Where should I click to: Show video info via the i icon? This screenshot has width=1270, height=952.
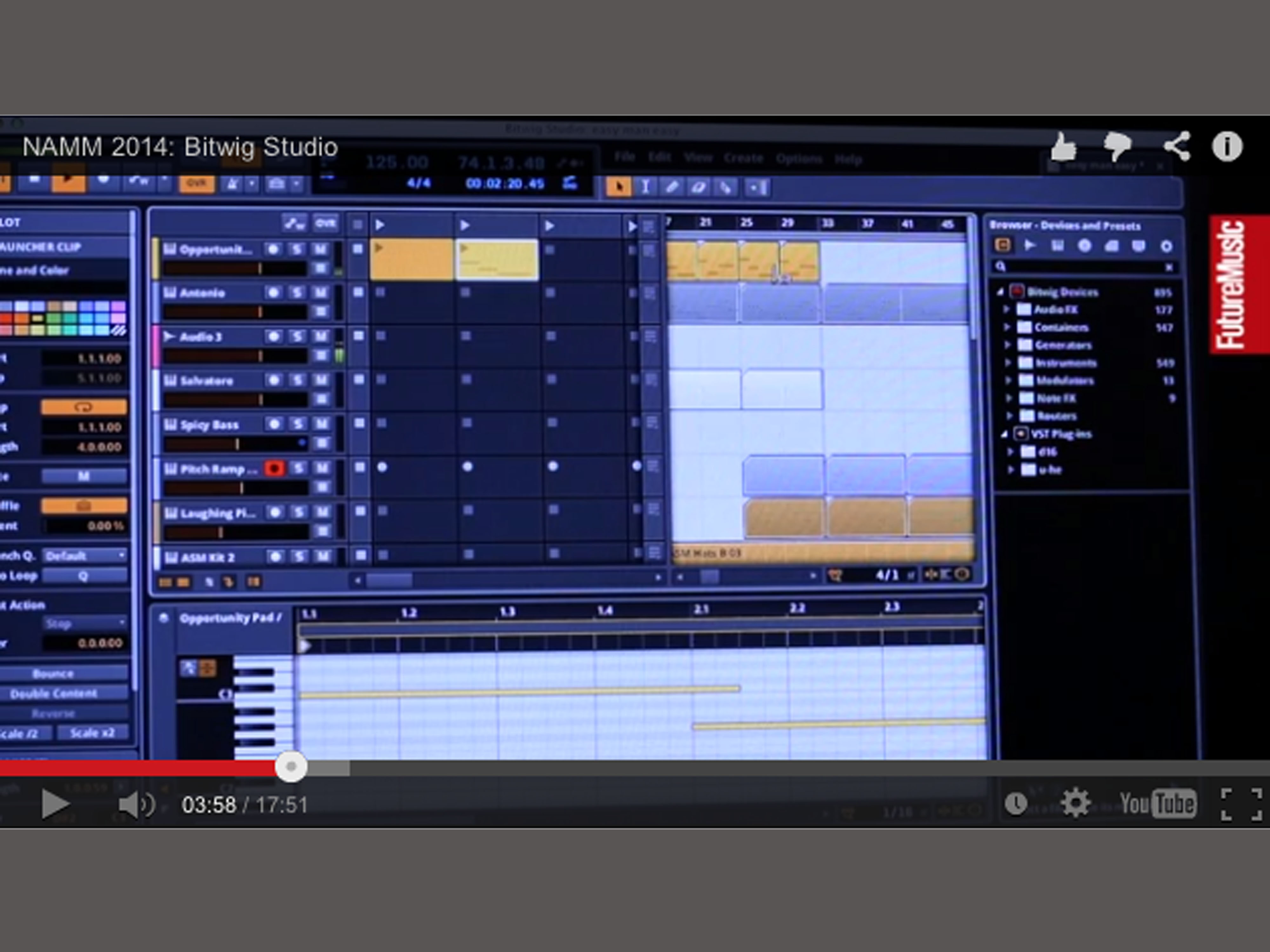tap(1227, 147)
